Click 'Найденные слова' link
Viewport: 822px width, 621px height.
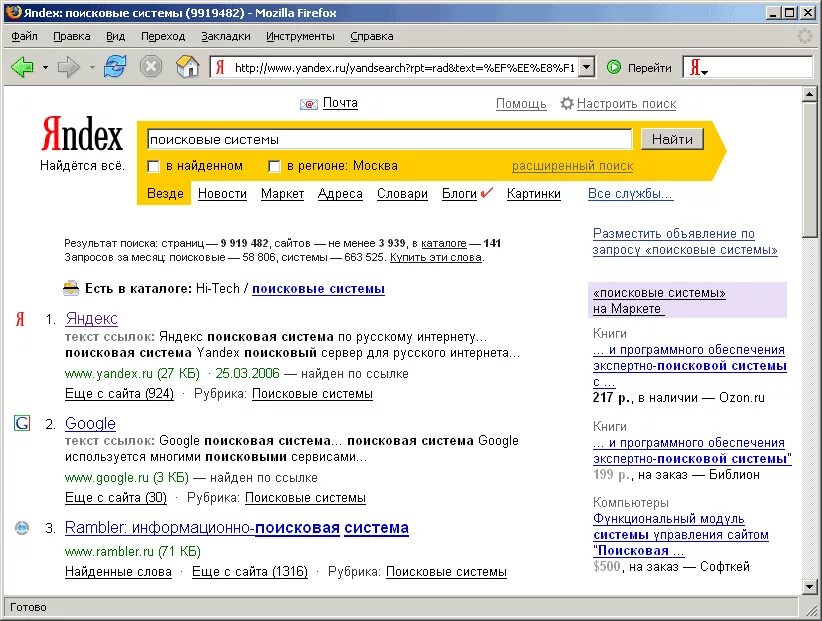tap(118, 571)
